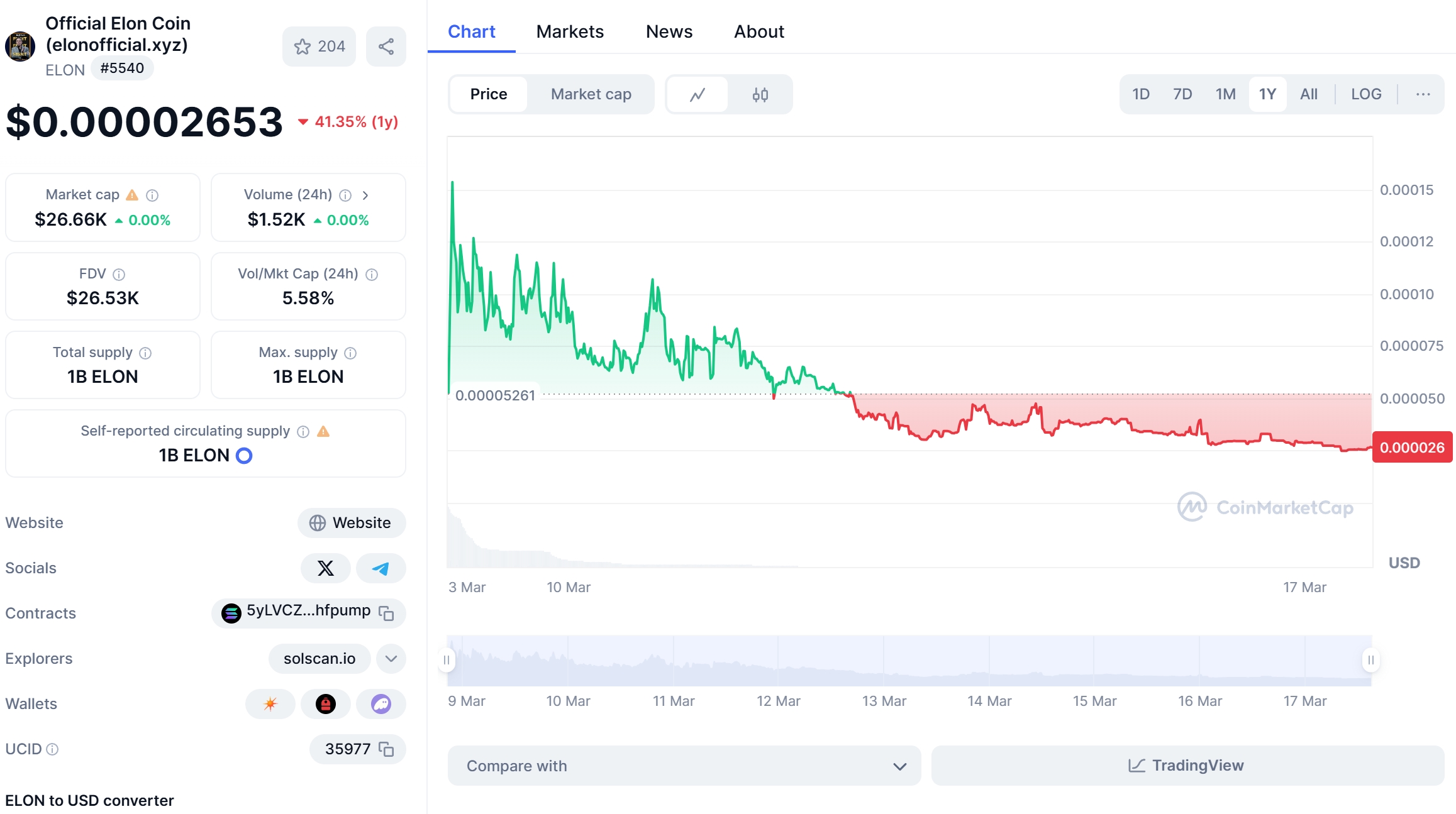Open the solscan.io explorer link
Viewport: 1456px width, 814px height.
click(x=320, y=659)
